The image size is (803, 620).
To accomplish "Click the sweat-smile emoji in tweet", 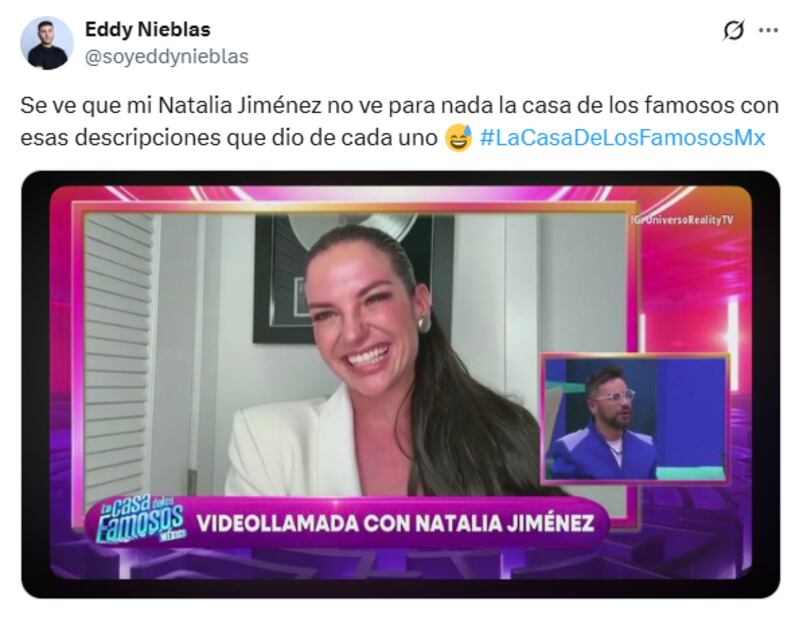I will (458, 138).
